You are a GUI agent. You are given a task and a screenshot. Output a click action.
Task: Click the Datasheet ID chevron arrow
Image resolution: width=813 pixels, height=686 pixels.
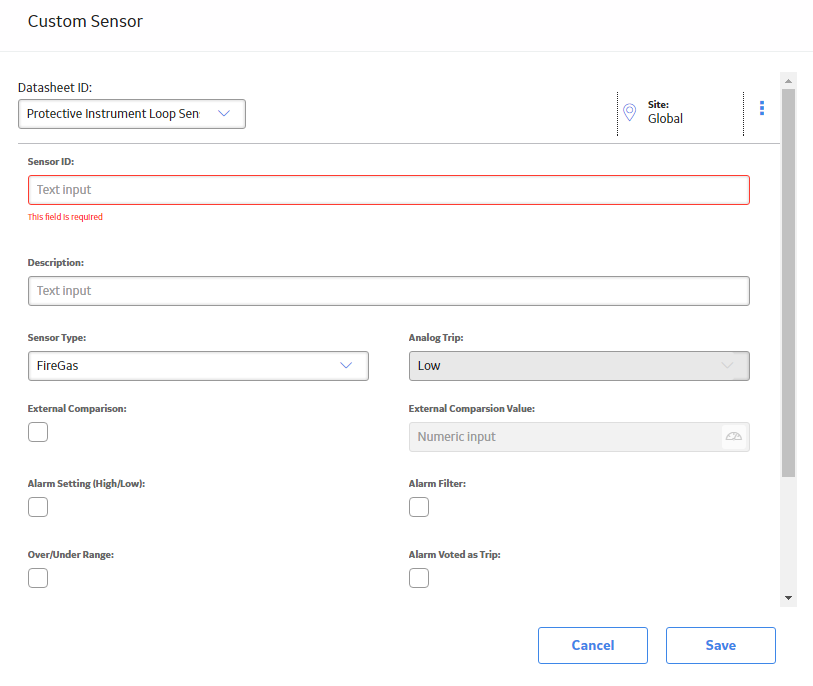coord(224,114)
